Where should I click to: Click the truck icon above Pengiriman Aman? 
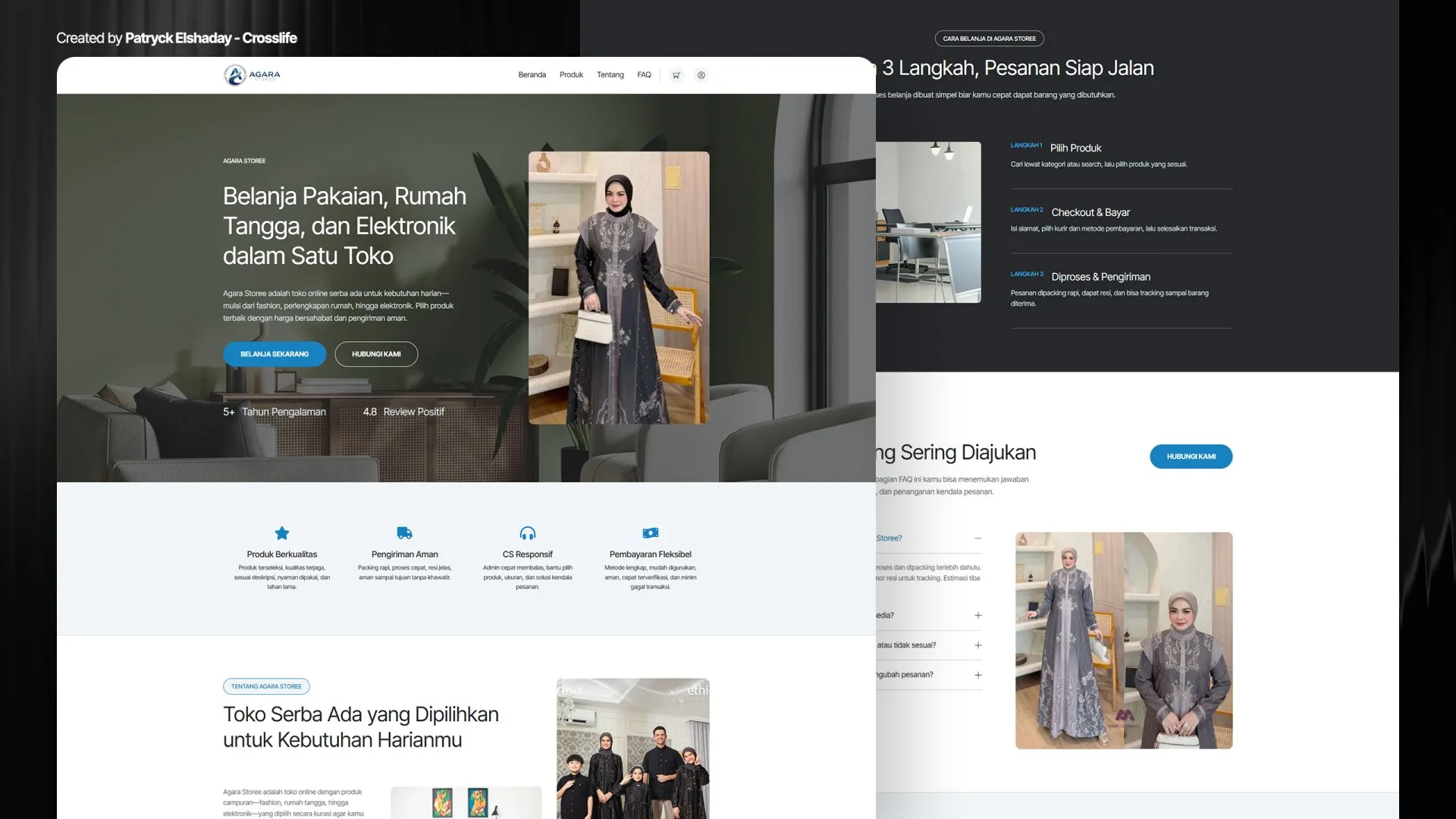405,533
